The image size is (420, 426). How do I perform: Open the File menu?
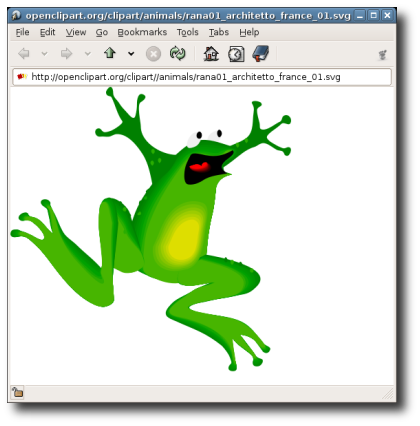click(x=22, y=32)
